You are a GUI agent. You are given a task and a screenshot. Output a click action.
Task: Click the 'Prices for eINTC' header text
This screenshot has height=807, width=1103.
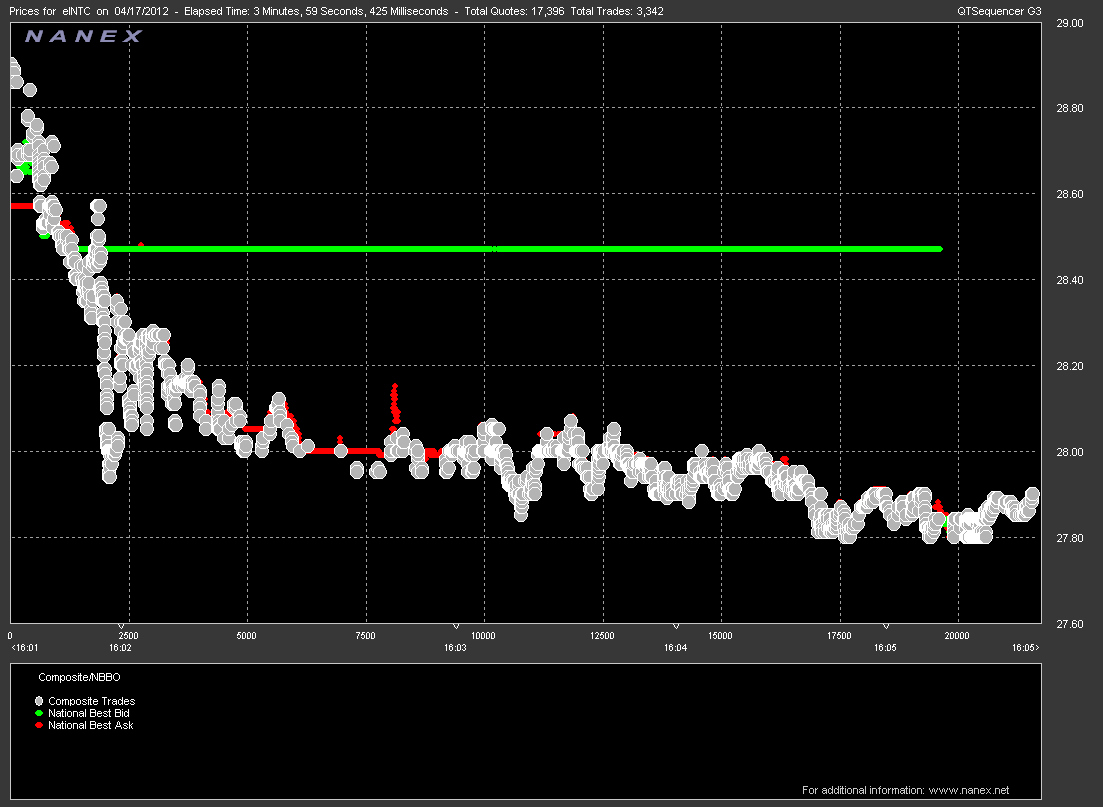(50, 11)
